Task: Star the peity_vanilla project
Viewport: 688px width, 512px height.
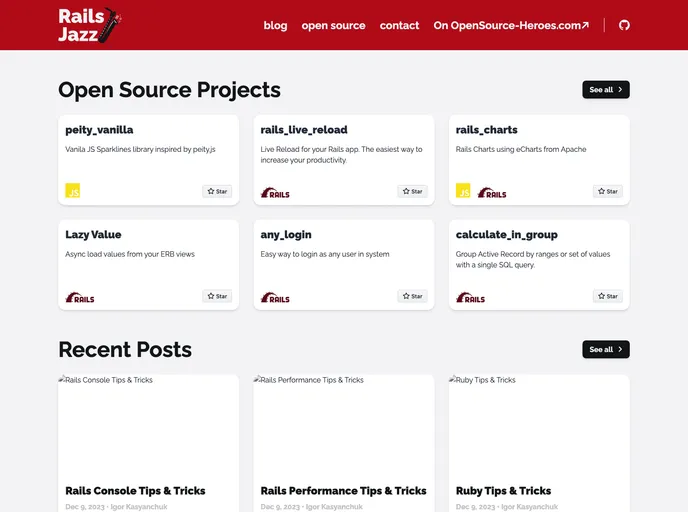Action: [217, 191]
